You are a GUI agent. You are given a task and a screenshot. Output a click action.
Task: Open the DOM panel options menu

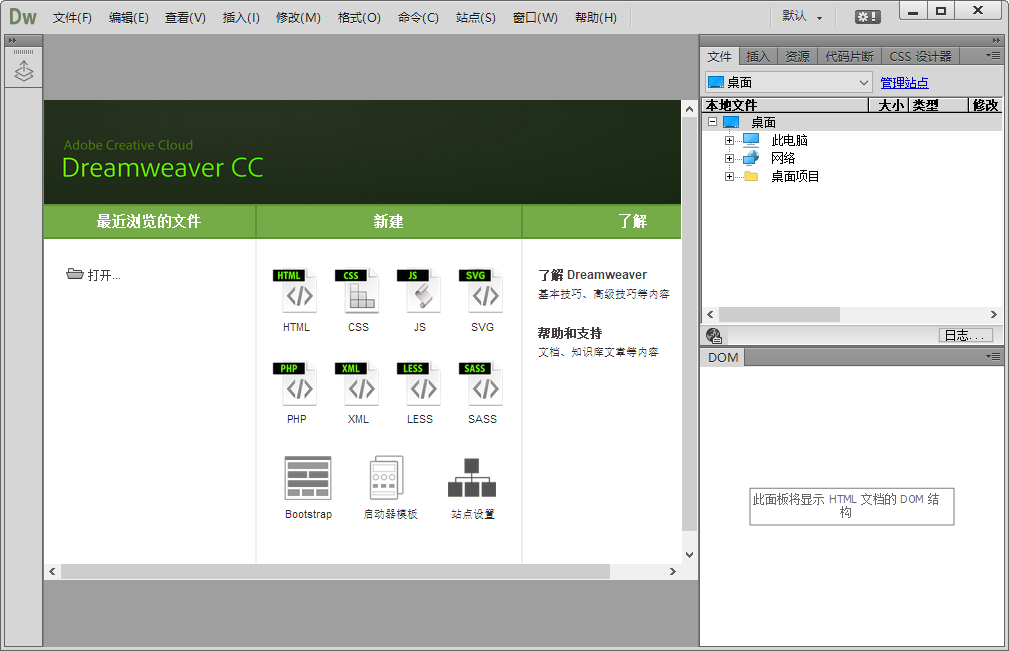coord(993,356)
